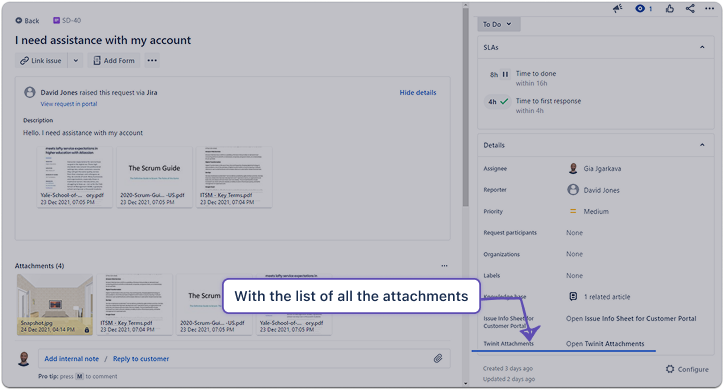Open the Snapshot.jpg attachment thumbnail
Image resolution: width=724 pixels, height=390 pixels.
(x=55, y=305)
